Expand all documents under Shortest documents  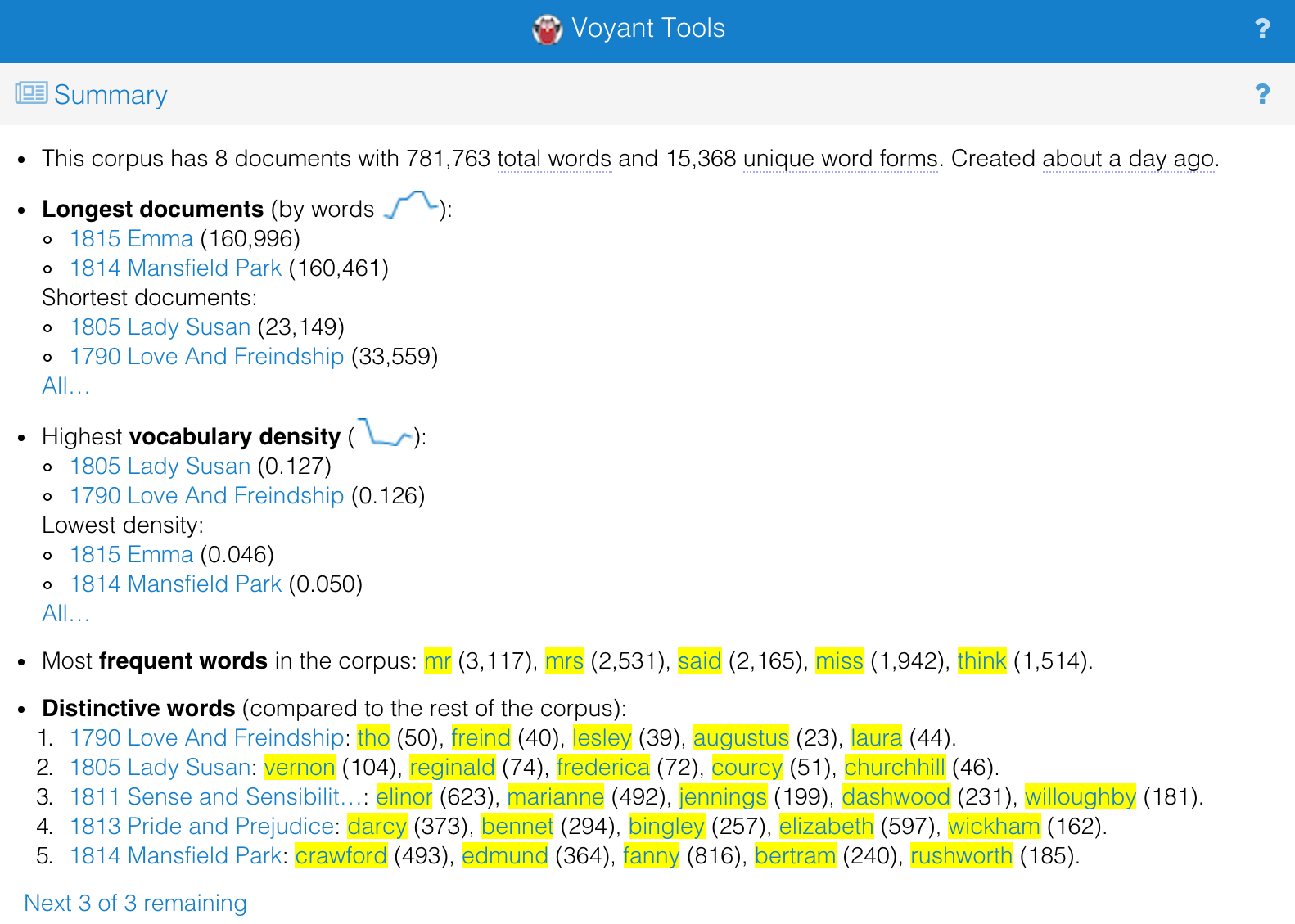(65, 386)
